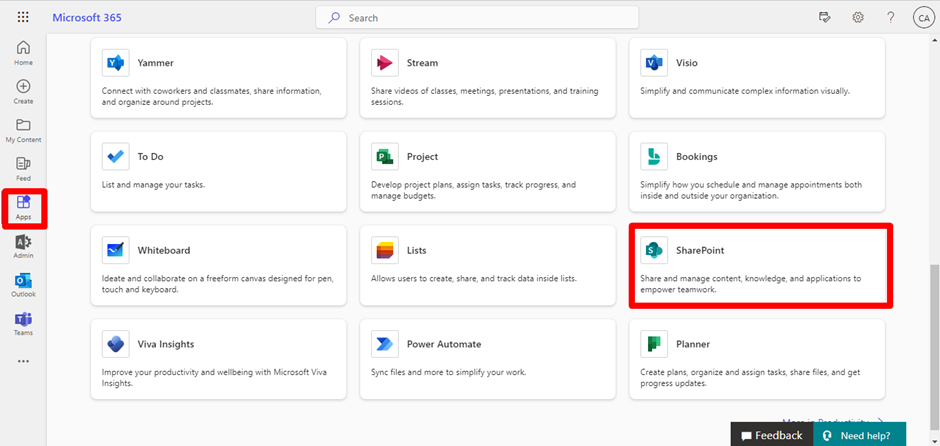Select the Power Automate title text
Viewport: 940px width, 446px height.
click(444, 344)
